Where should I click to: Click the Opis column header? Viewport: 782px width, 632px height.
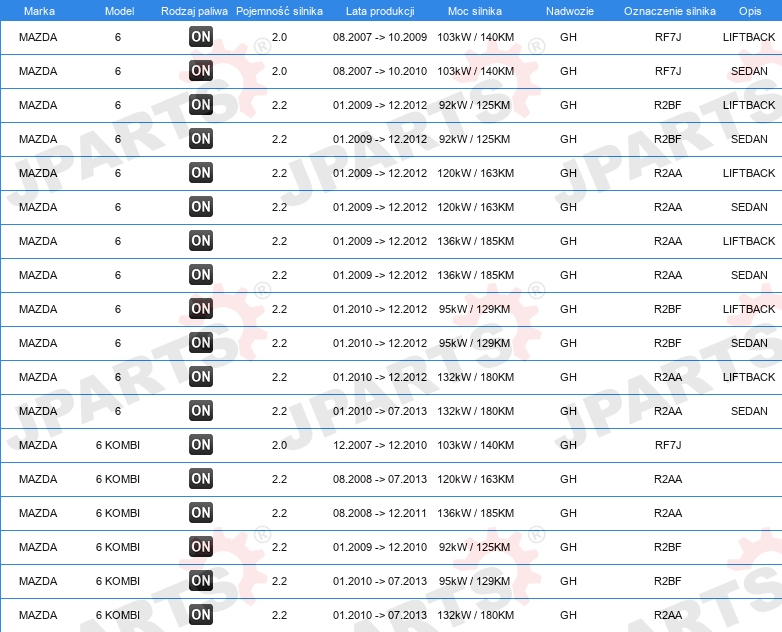pos(750,11)
